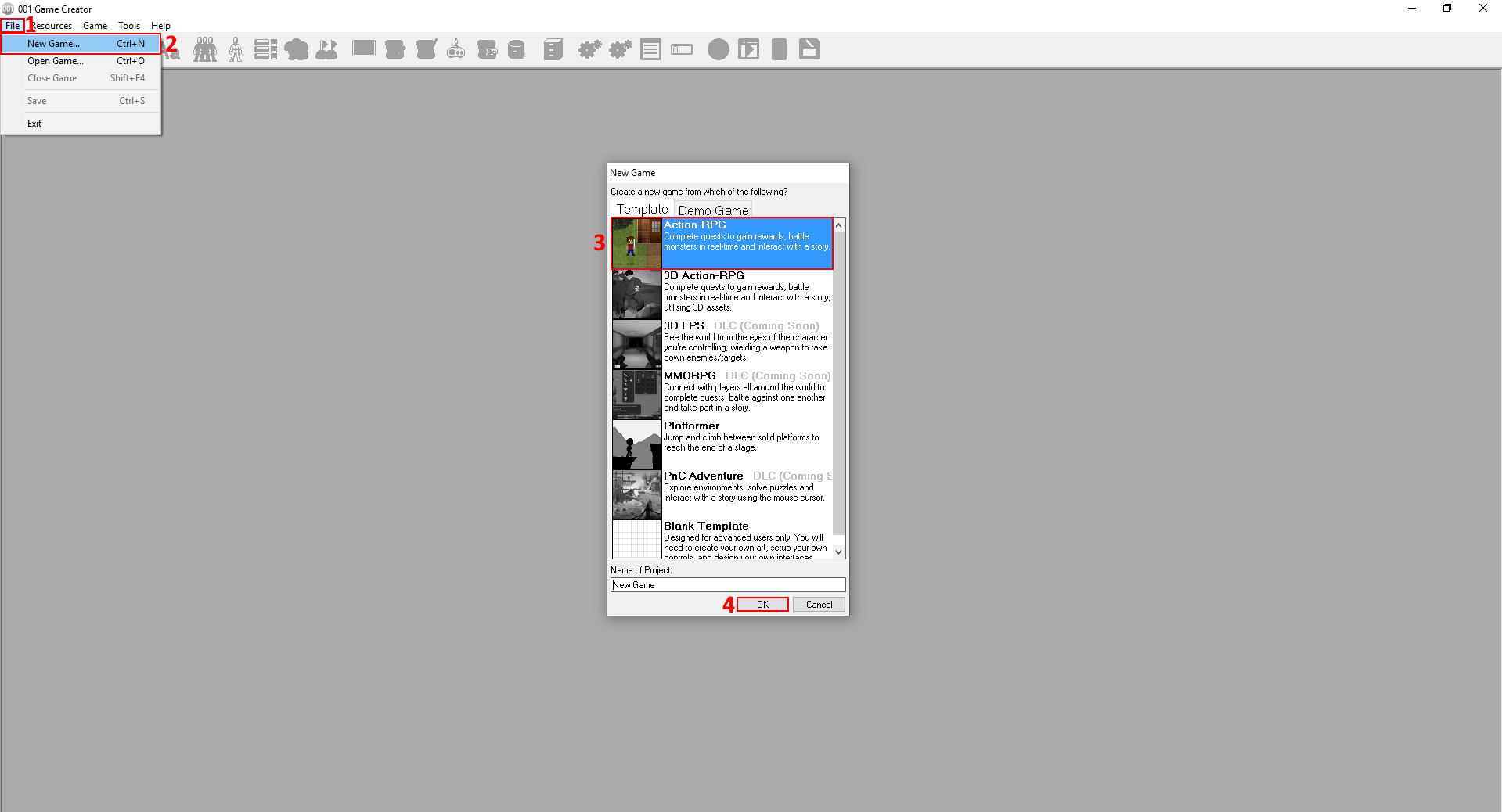Click the flags on mound toolbar icon

[327, 49]
